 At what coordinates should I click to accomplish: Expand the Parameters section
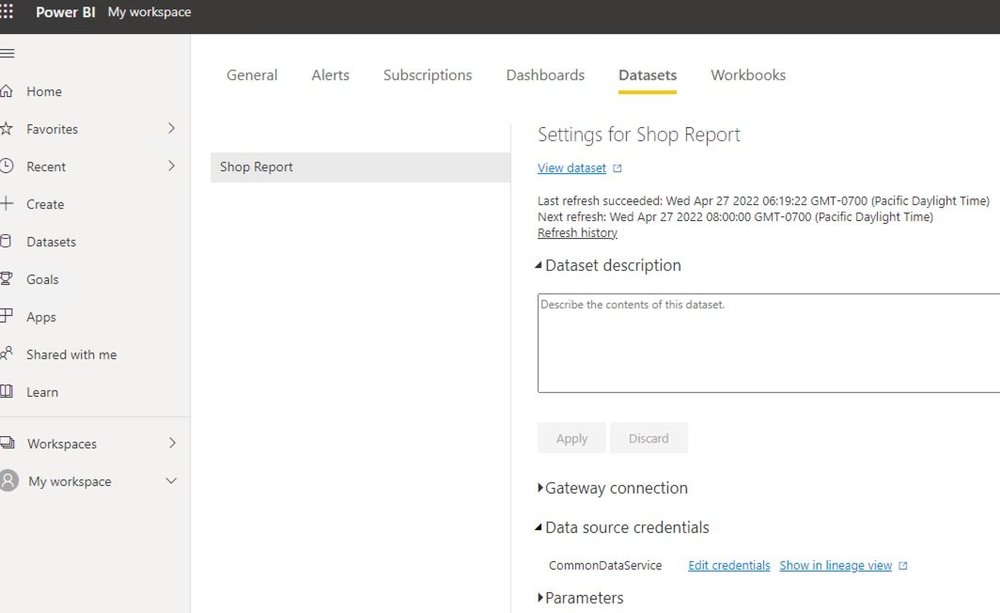[540, 597]
